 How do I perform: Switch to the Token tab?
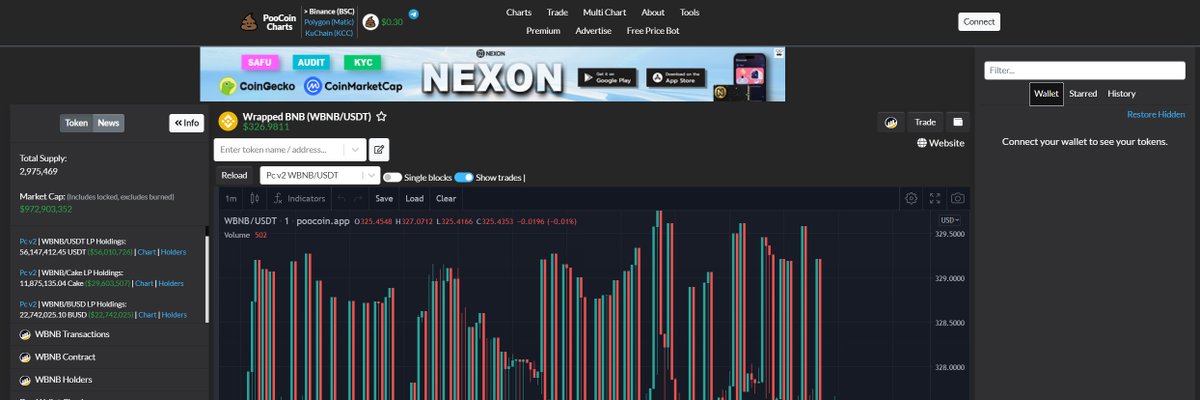point(77,123)
